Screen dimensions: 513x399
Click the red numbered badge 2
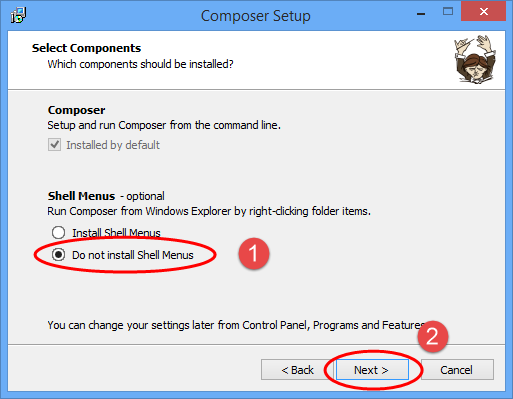[x=432, y=336]
